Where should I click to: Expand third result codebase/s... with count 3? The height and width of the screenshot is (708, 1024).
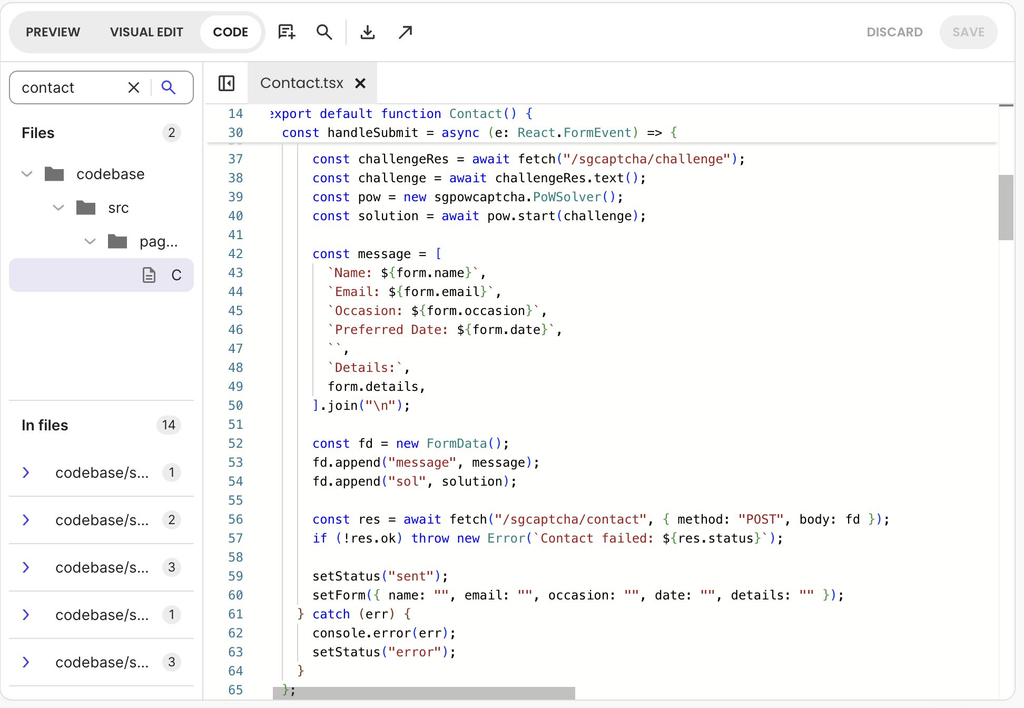point(26,567)
